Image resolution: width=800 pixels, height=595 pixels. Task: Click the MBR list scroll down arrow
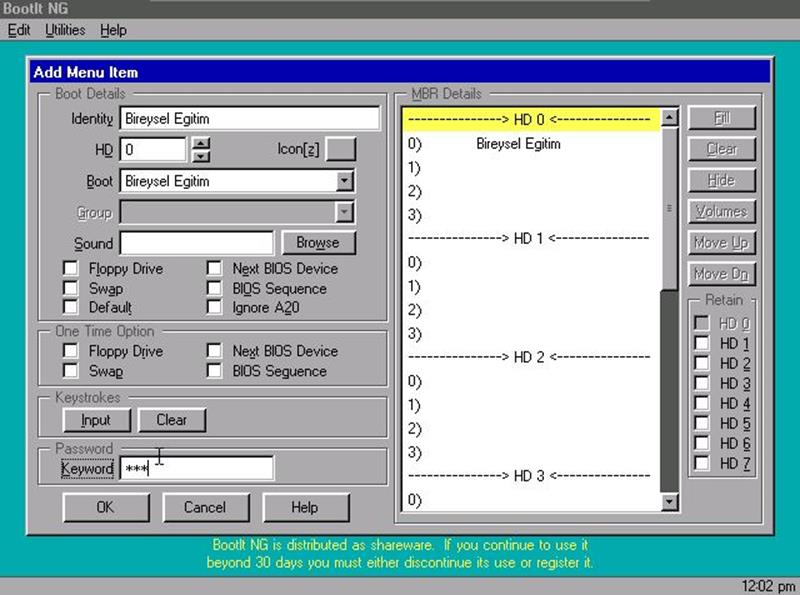[669, 503]
